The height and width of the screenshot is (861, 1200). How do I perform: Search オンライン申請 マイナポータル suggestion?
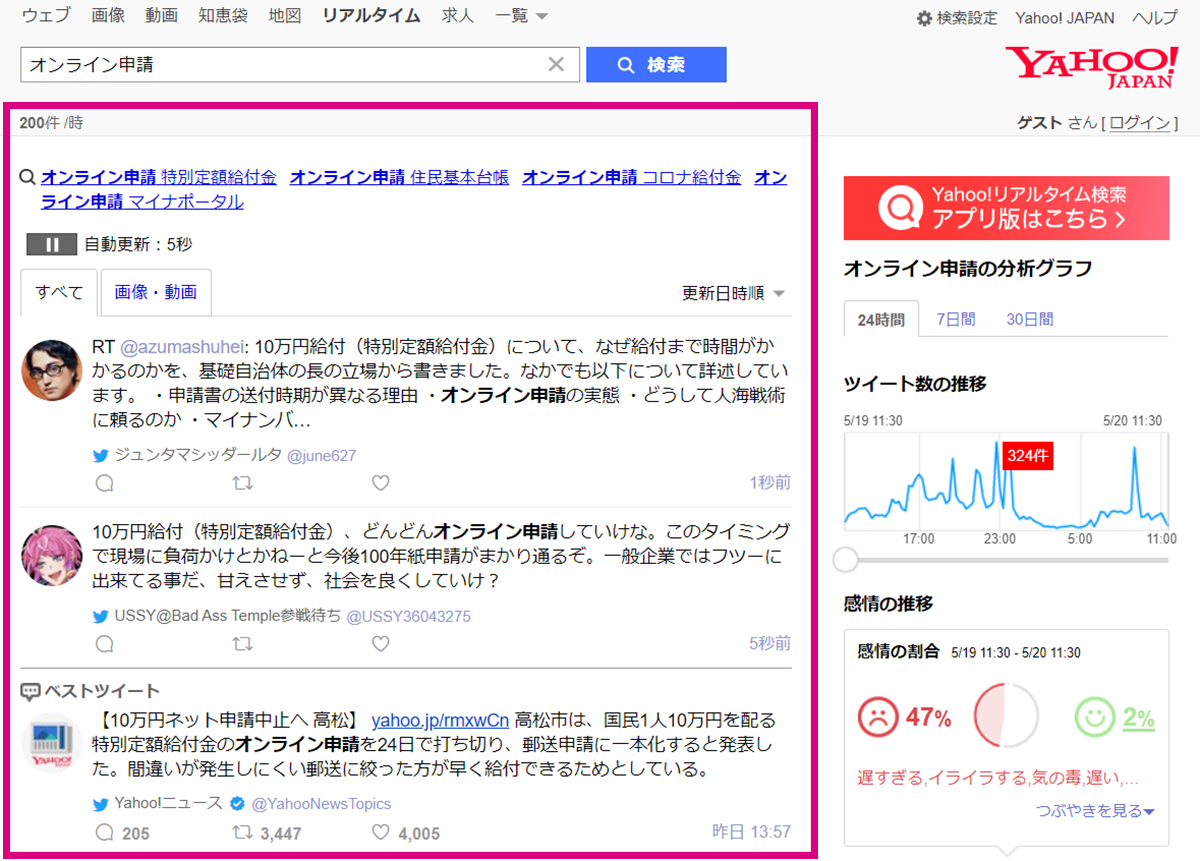(x=142, y=202)
